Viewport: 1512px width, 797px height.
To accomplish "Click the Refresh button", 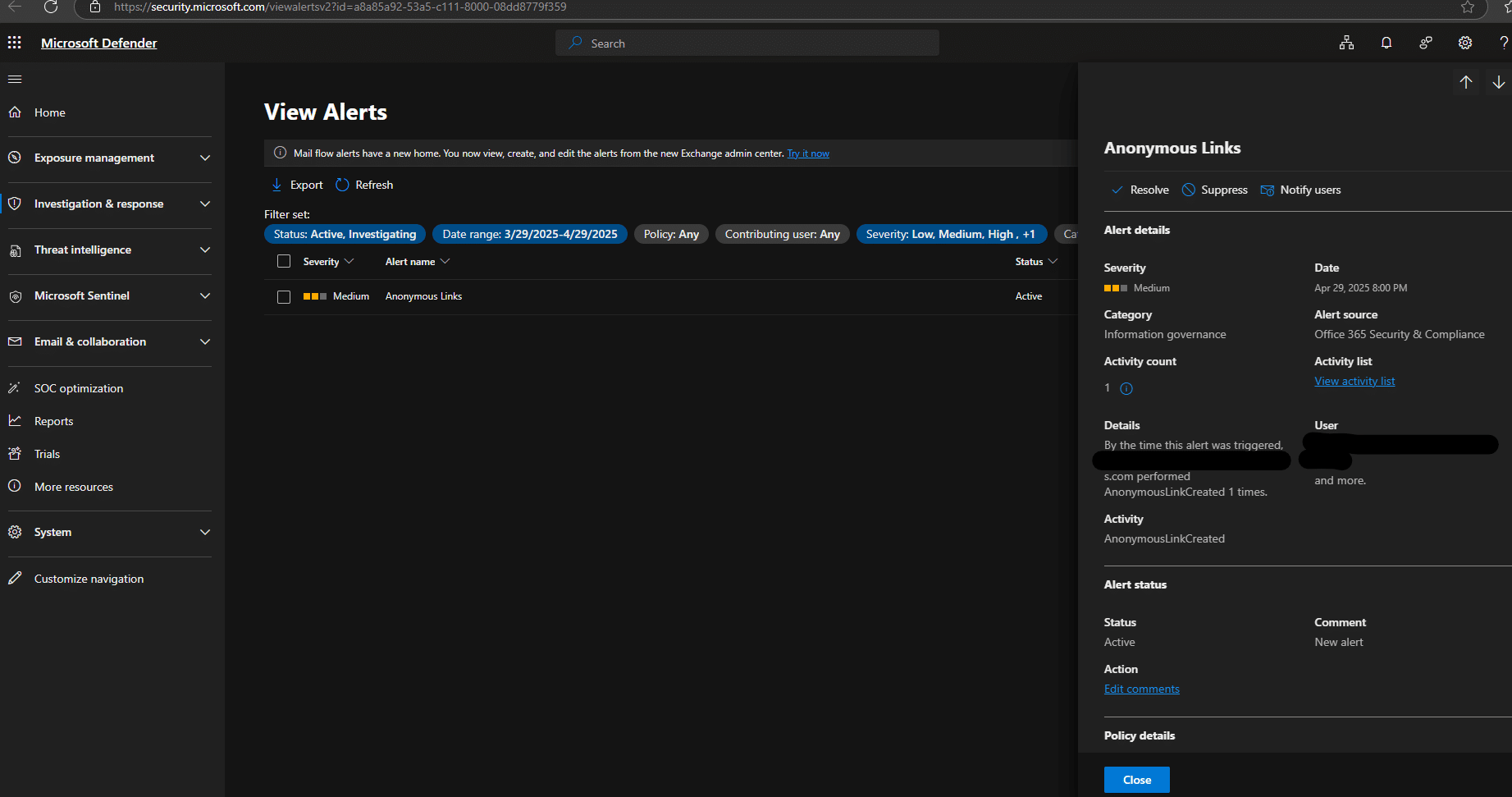I will click(364, 185).
